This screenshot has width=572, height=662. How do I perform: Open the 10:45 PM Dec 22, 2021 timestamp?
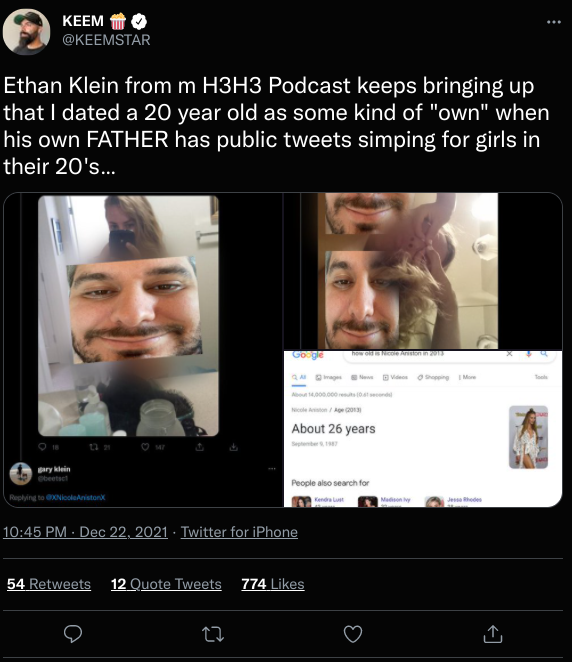tap(85, 532)
